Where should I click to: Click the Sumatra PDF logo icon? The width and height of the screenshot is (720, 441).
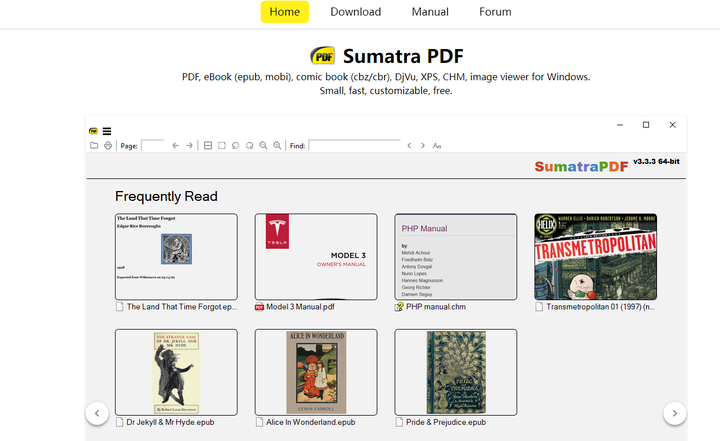(x=323, y=56)
